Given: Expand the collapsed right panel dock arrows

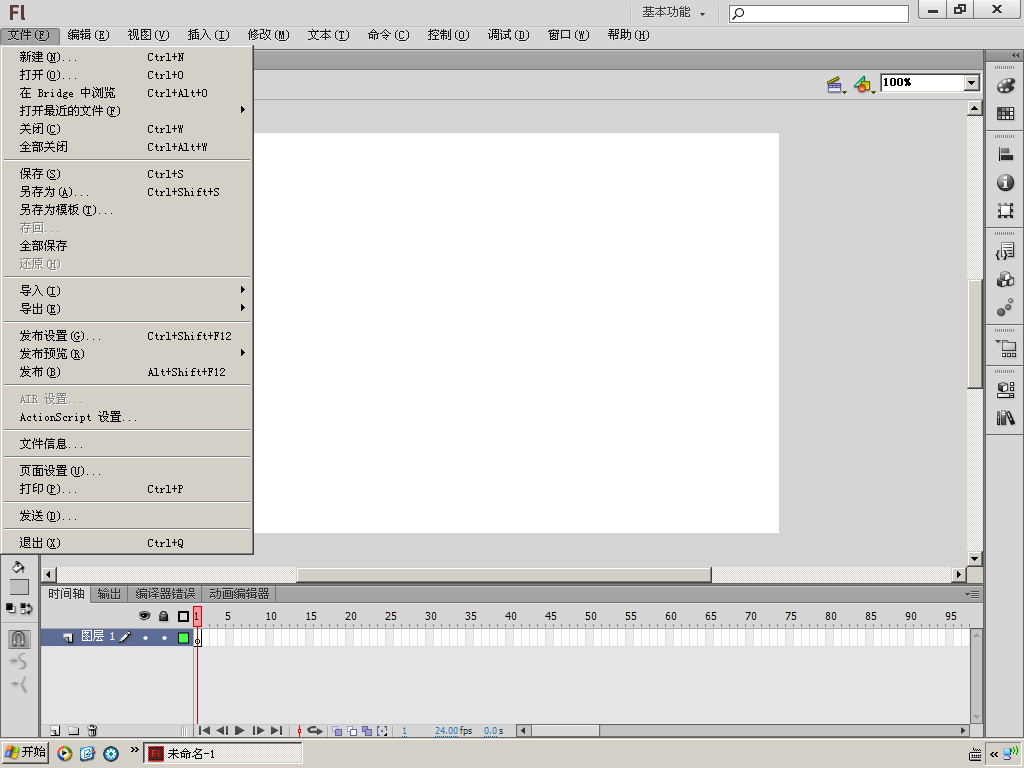Looking at the screenshot, I should (1015, 56).
